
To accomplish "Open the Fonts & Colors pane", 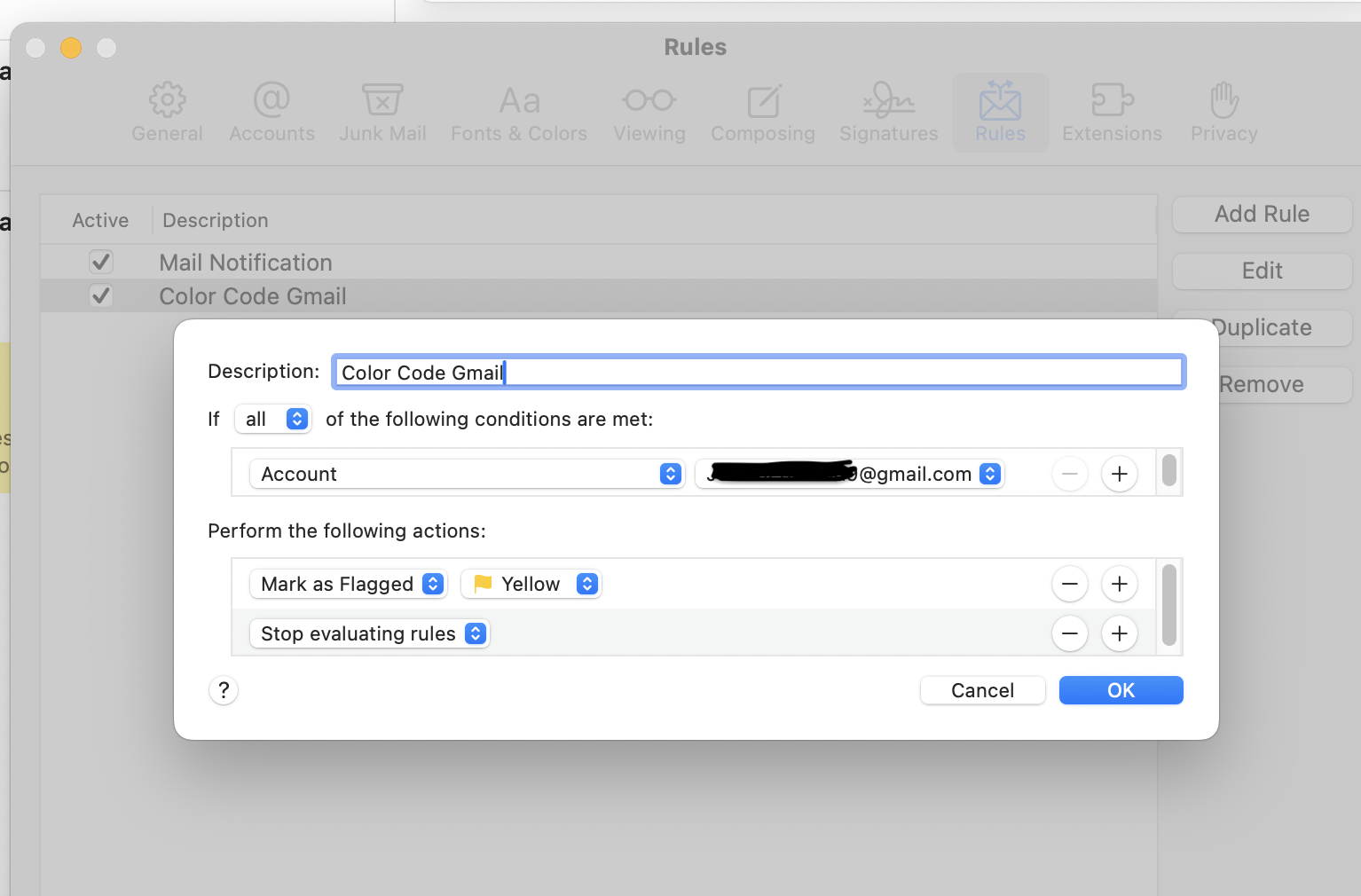I will 518,111.
